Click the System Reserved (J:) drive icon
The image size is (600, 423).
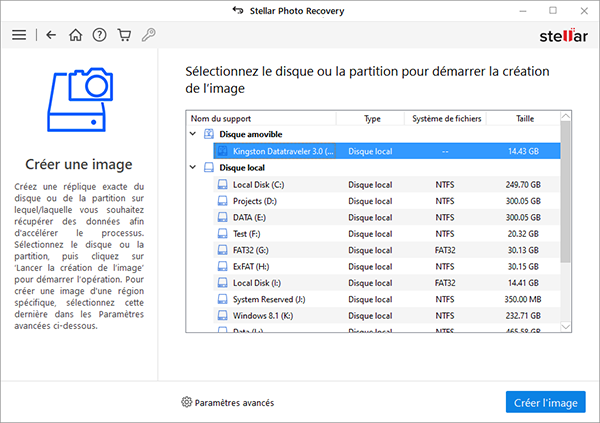222,299
